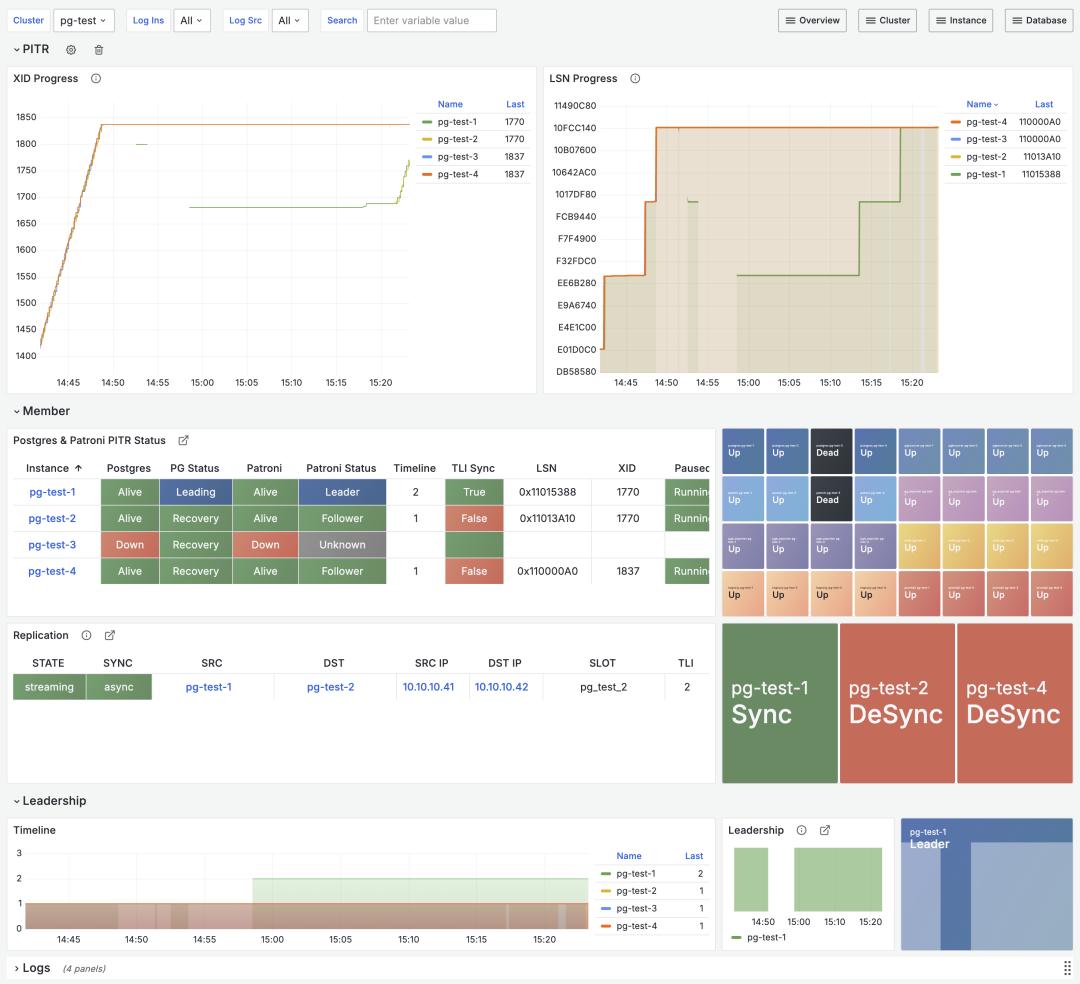Image resolution: width=1080 pixels, height=984 pixels.
Task: Open Leadership panel external link icon
Action: (824, 830)
